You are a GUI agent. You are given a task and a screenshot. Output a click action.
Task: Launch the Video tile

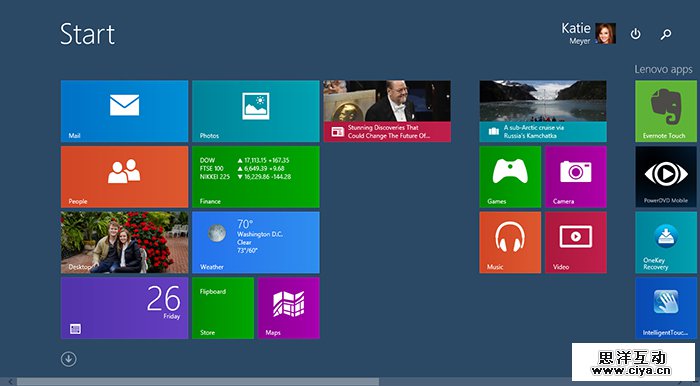tap(576, 242)
